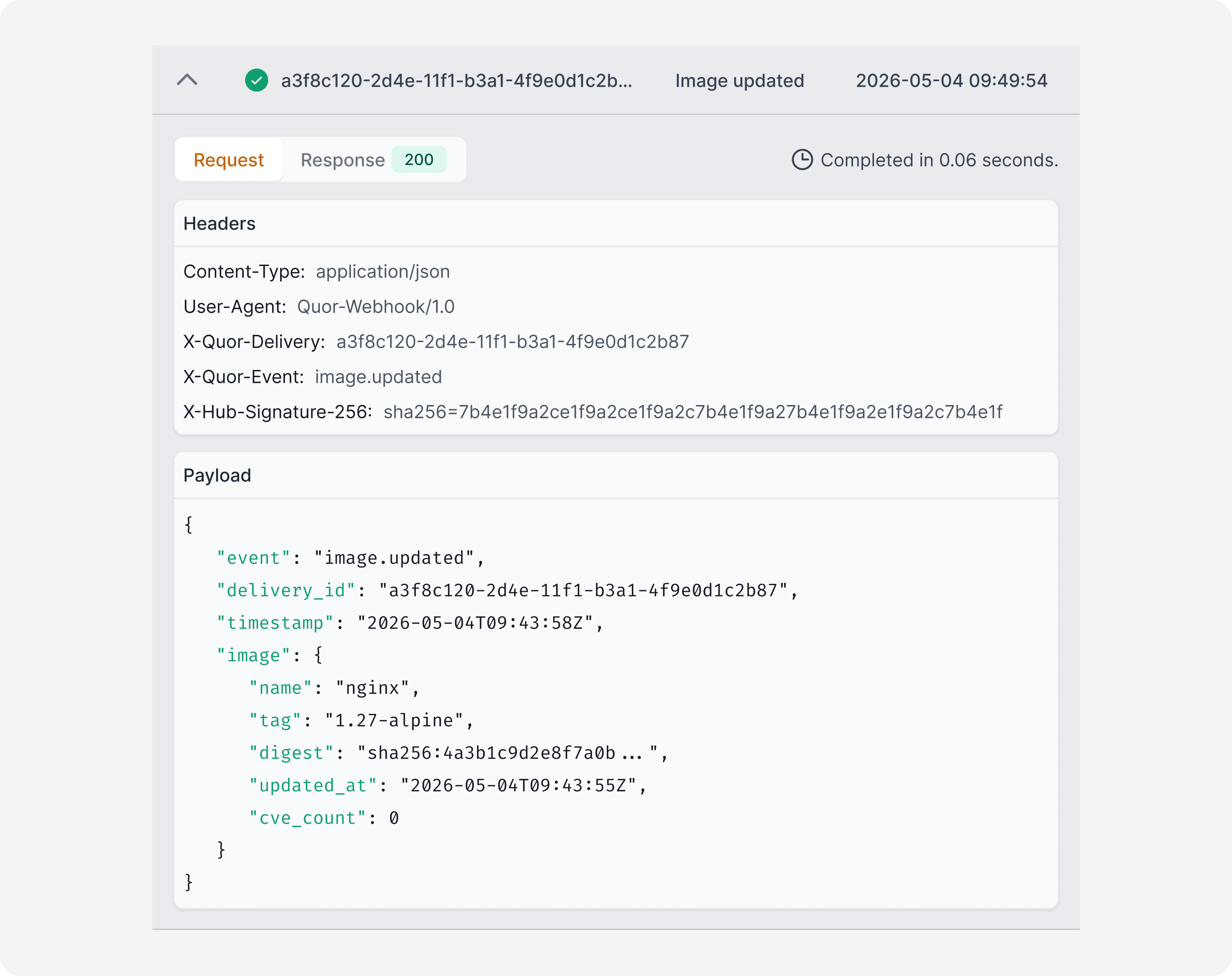Image resolution: width=1232 pixels, height=976 pixels.
Task: Click the header value image.updated
Action: (x=378, y=377)
